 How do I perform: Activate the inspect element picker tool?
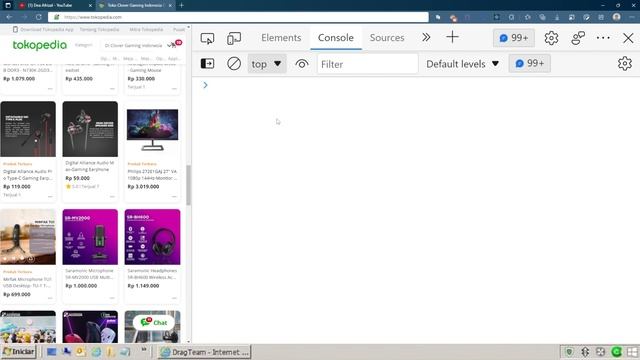207,38
